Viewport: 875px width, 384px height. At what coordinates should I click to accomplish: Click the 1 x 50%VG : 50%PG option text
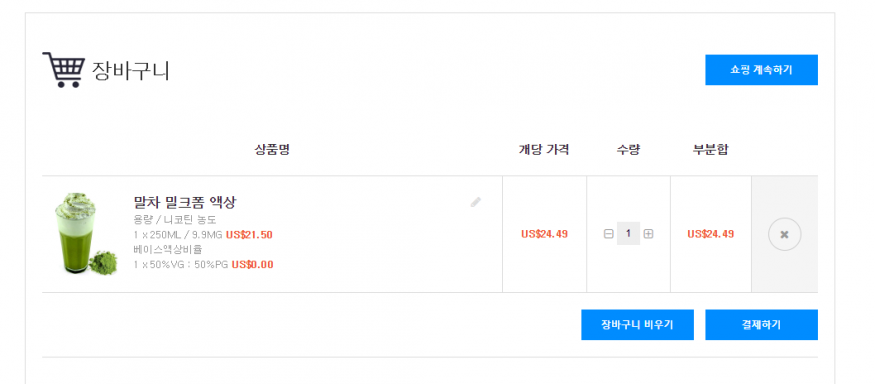181,265
